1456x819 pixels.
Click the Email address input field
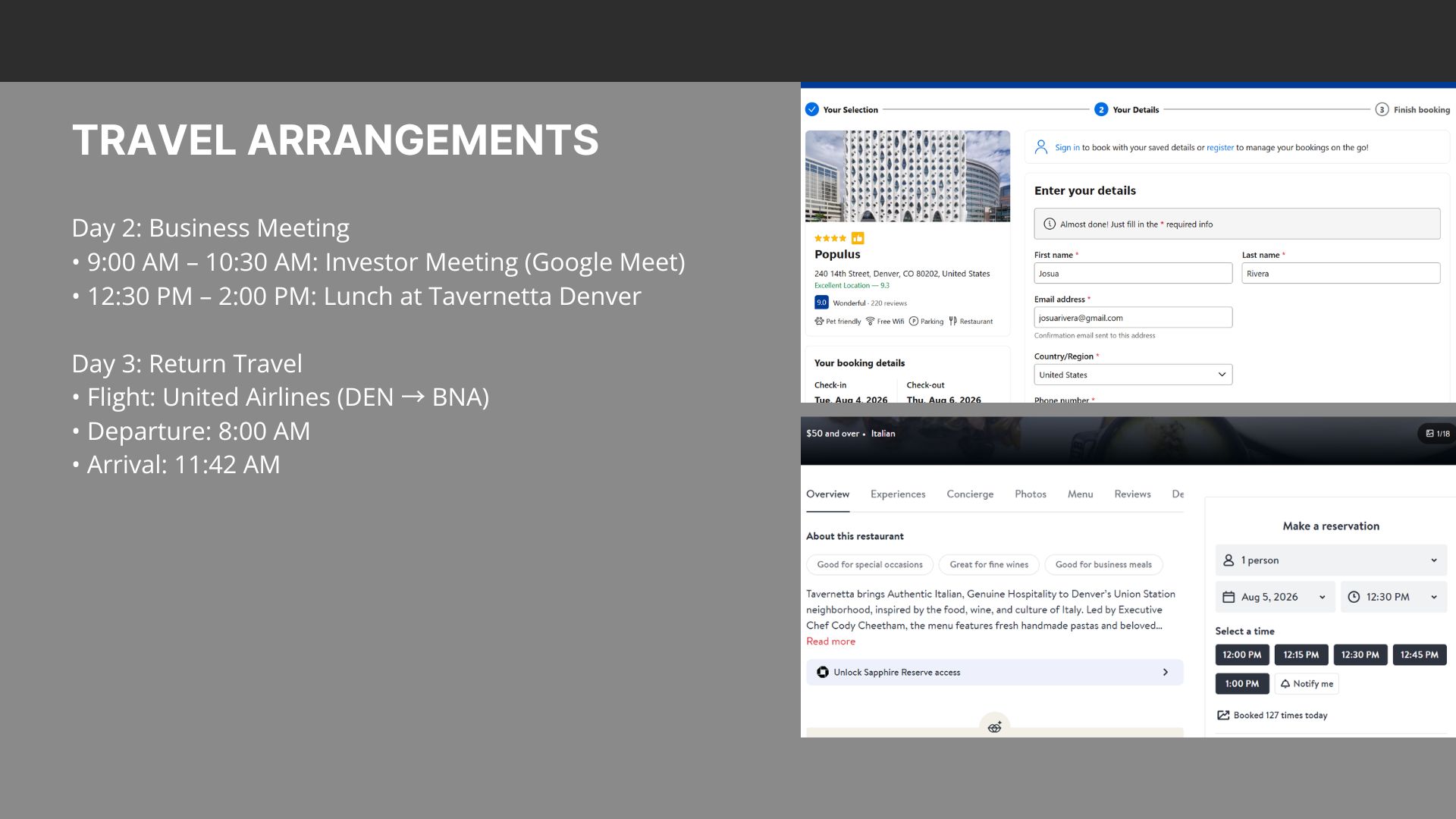click(x=1133, y=317)
